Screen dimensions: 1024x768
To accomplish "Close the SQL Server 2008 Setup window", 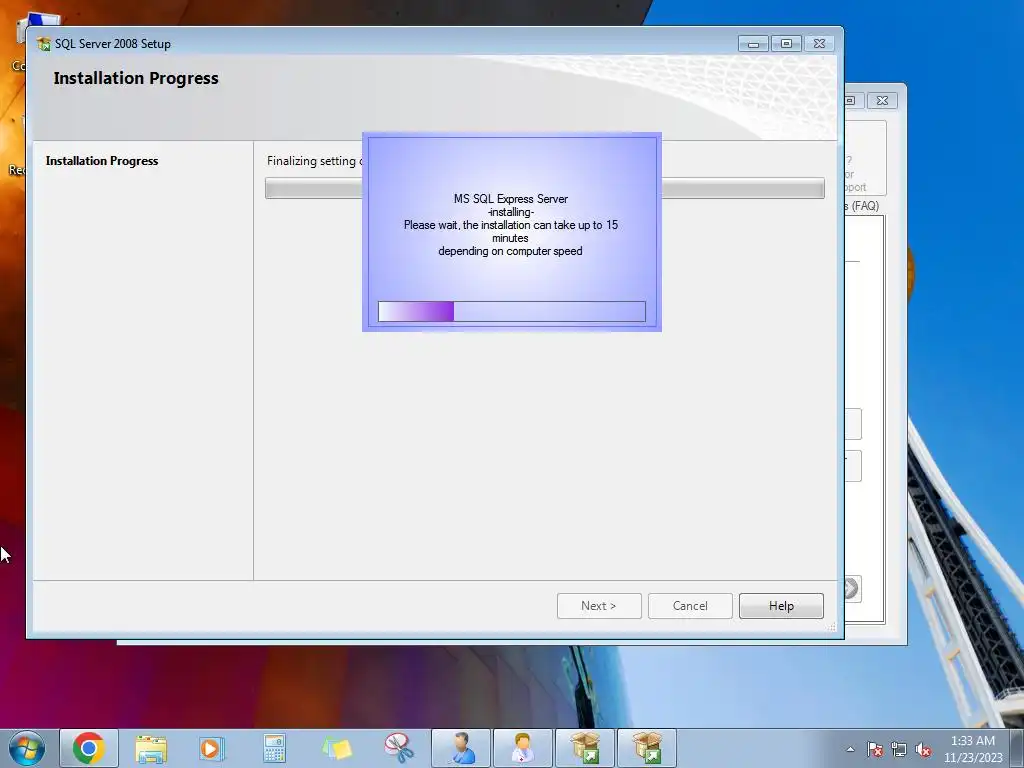I will pyautogui.click(x=819, y=44).
